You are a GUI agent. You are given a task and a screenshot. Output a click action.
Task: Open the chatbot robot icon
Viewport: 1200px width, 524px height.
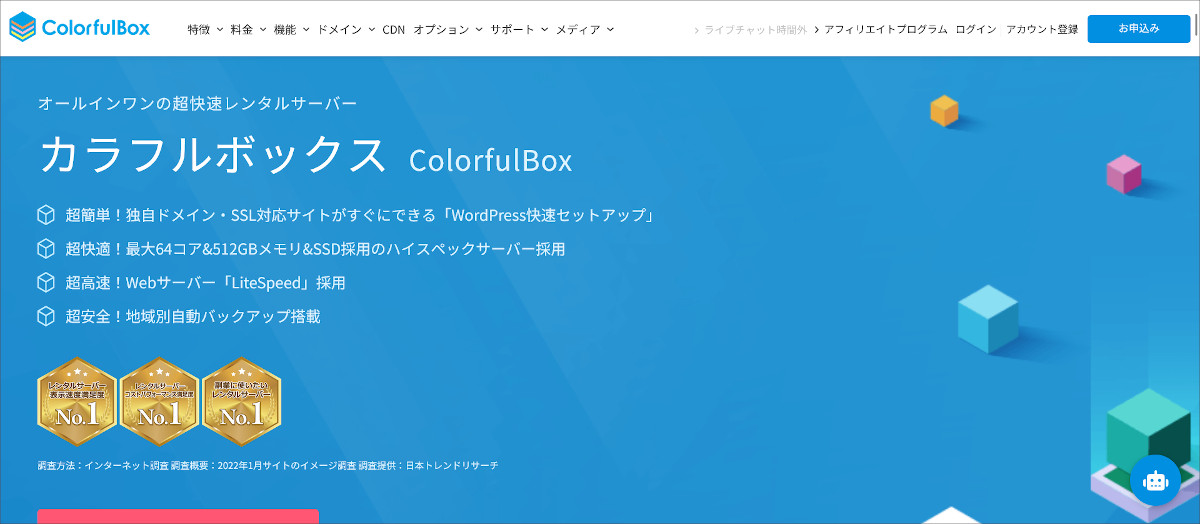1155,480
